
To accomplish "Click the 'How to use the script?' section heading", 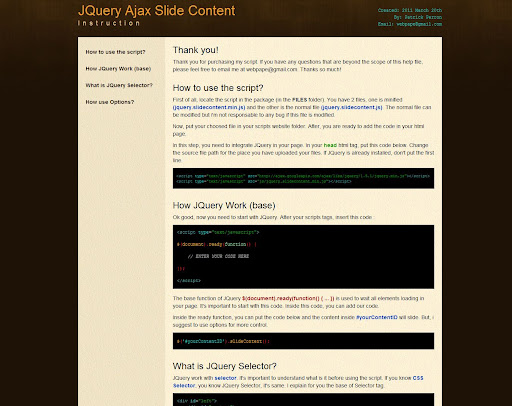I will pos(218,88).
